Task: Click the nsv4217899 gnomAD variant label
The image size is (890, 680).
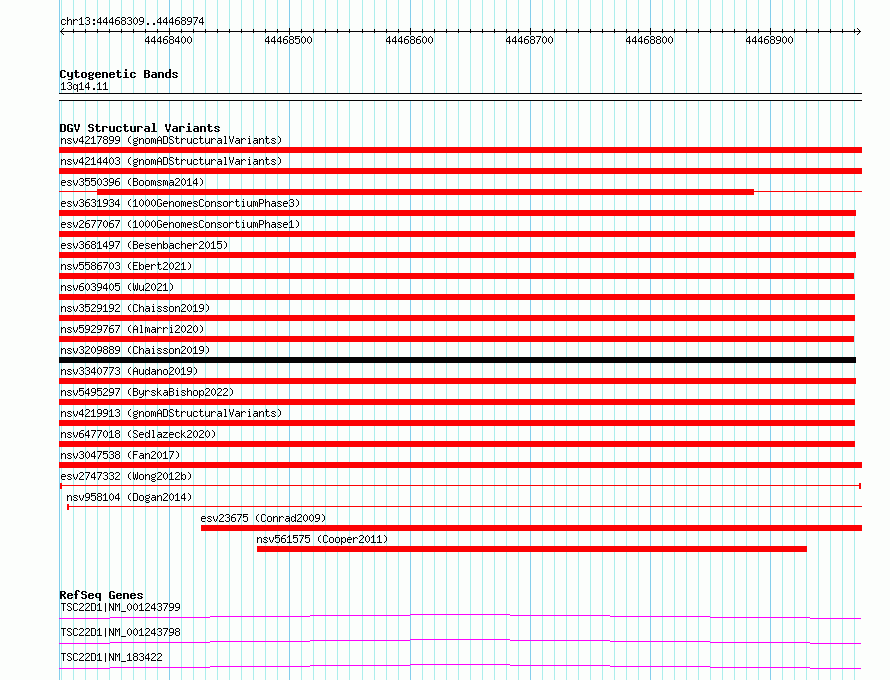Action: (171, 140)
